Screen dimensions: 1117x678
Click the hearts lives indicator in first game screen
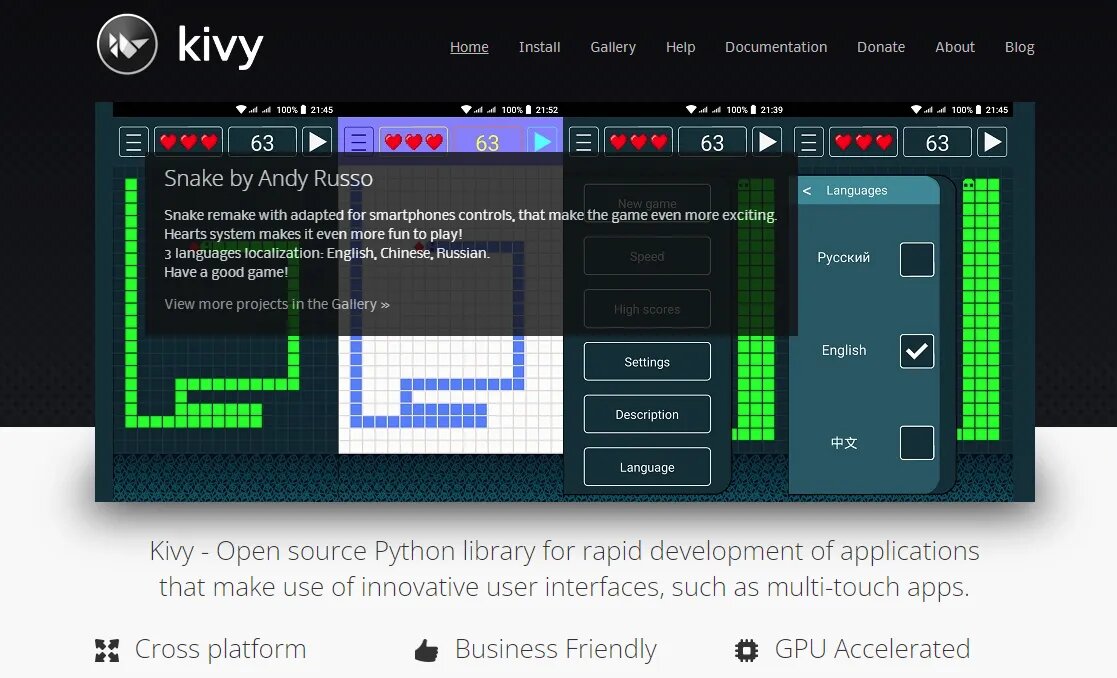[188, 142]
